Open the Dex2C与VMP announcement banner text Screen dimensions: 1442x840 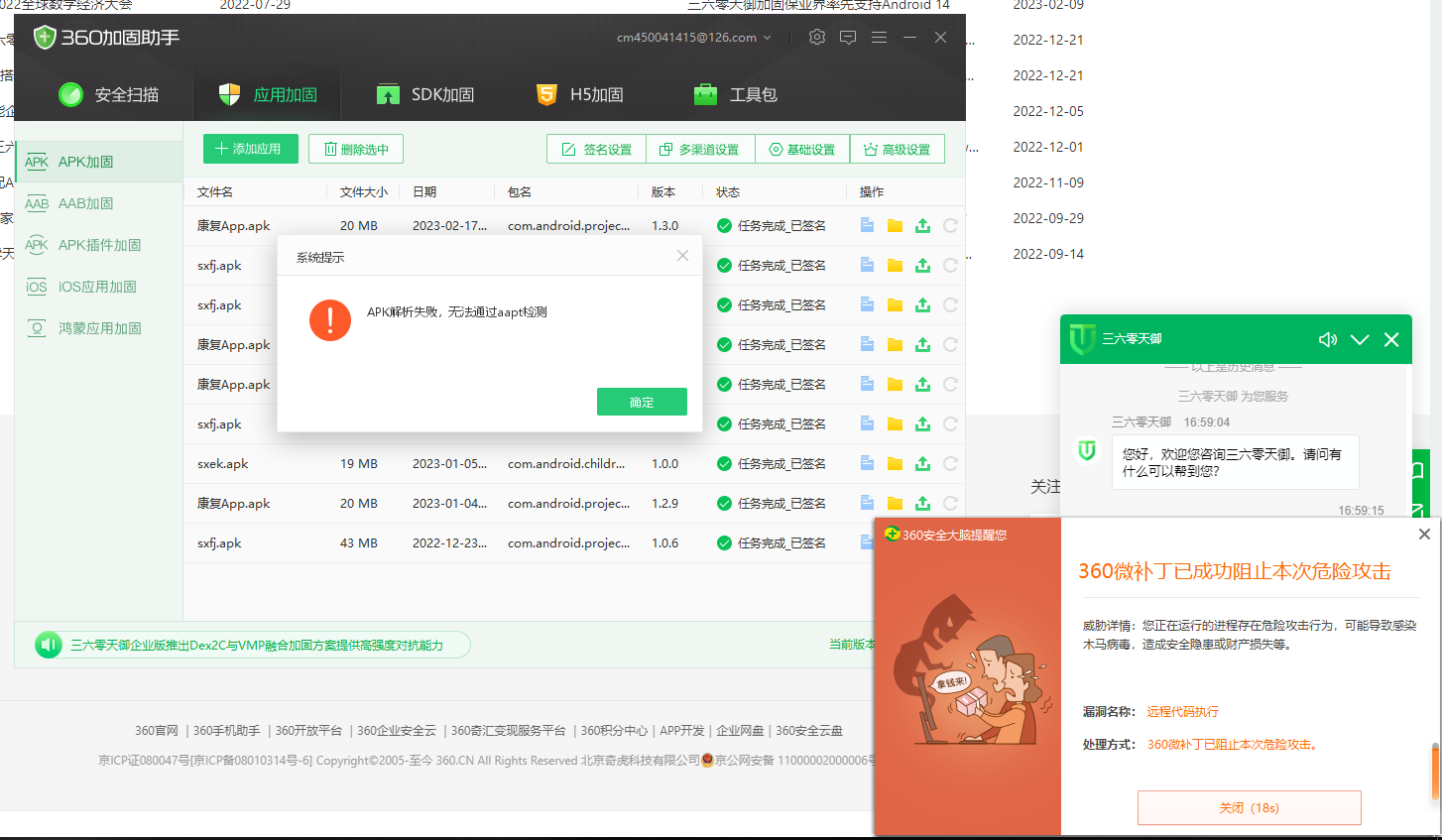point(257,645)
